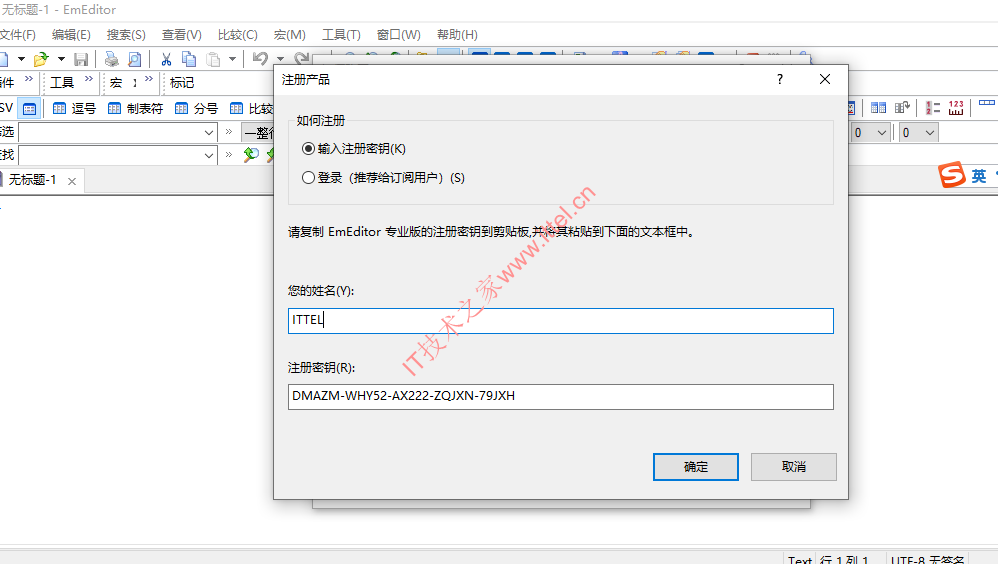Select 输入注册密钥(K) radio option
998x564 pixels.
(x=354, y=148)
